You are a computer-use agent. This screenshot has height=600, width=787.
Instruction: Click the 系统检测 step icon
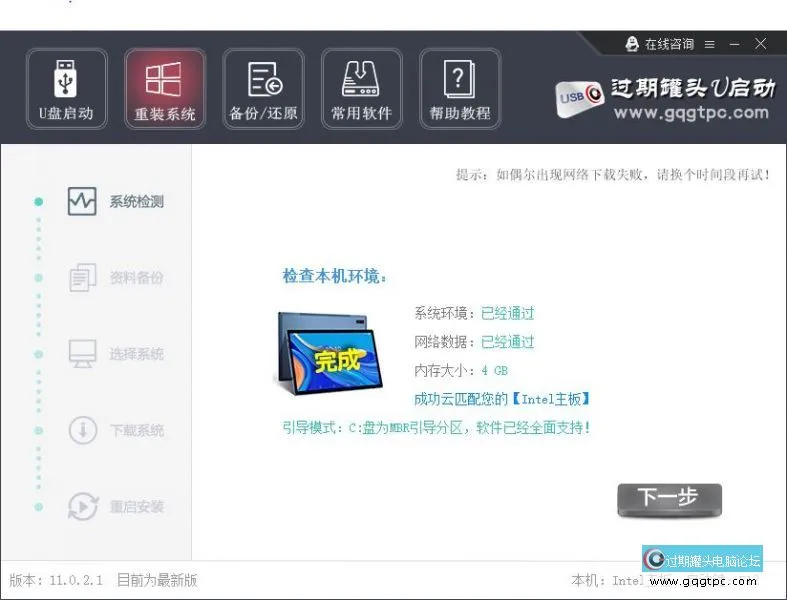coord(82,202)
